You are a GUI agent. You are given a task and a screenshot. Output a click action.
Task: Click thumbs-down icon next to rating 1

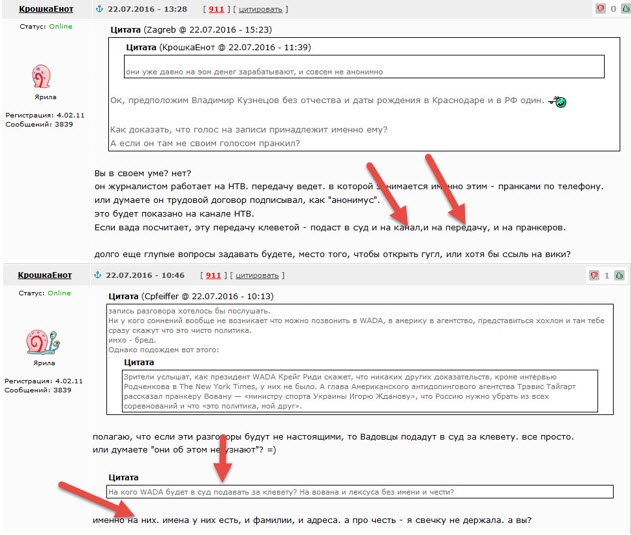[x=594, y=275]
